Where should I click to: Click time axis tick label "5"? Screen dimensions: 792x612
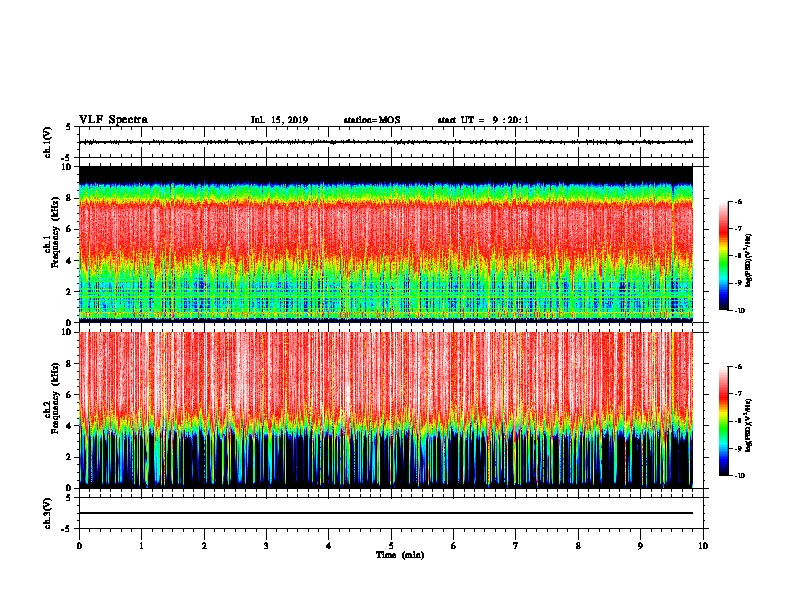tap(391, 546)
